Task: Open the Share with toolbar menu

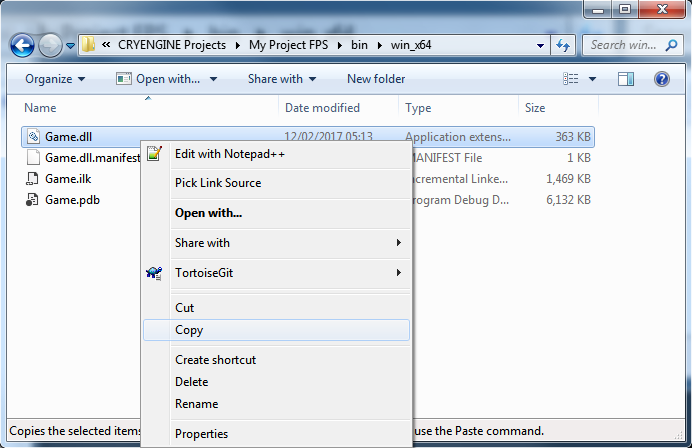Action: tap(282, 79)
